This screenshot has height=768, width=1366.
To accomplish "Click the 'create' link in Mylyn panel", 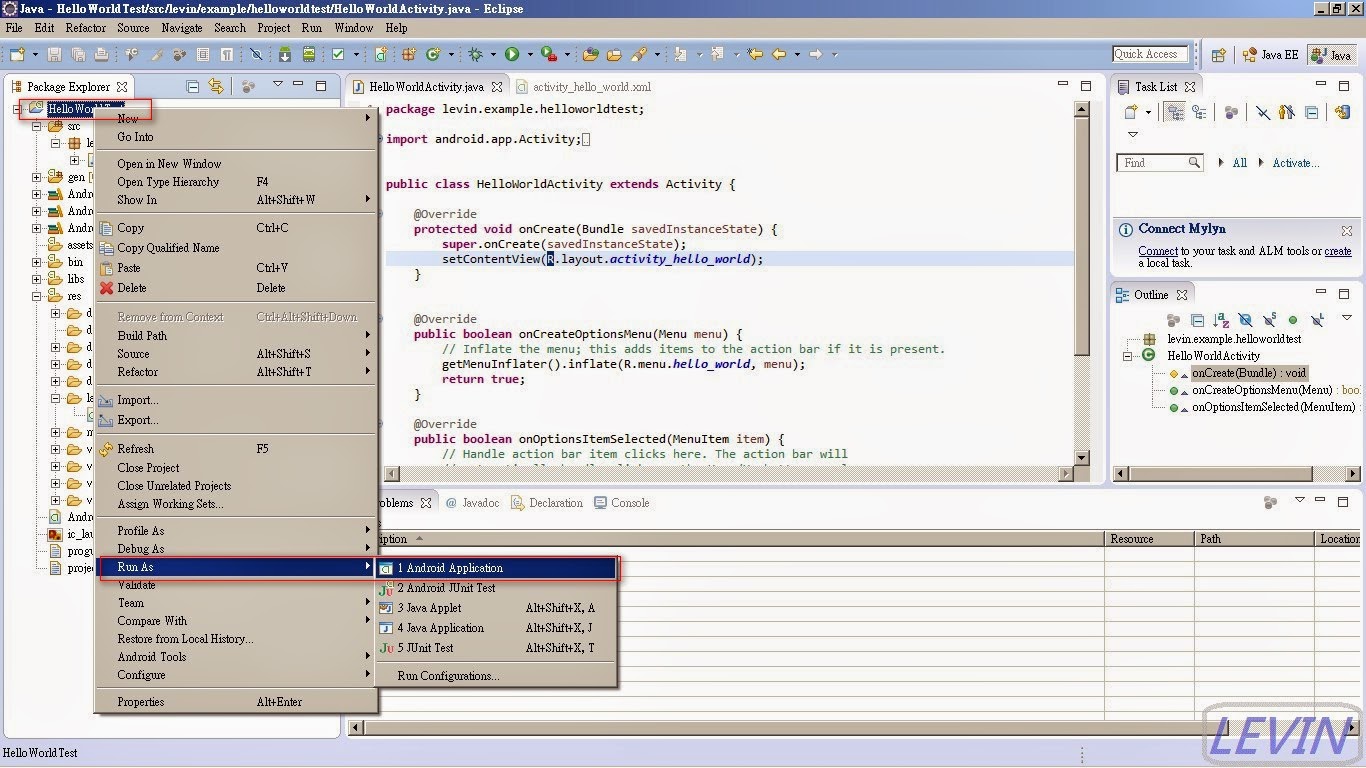I will [x=1338, y=252].
